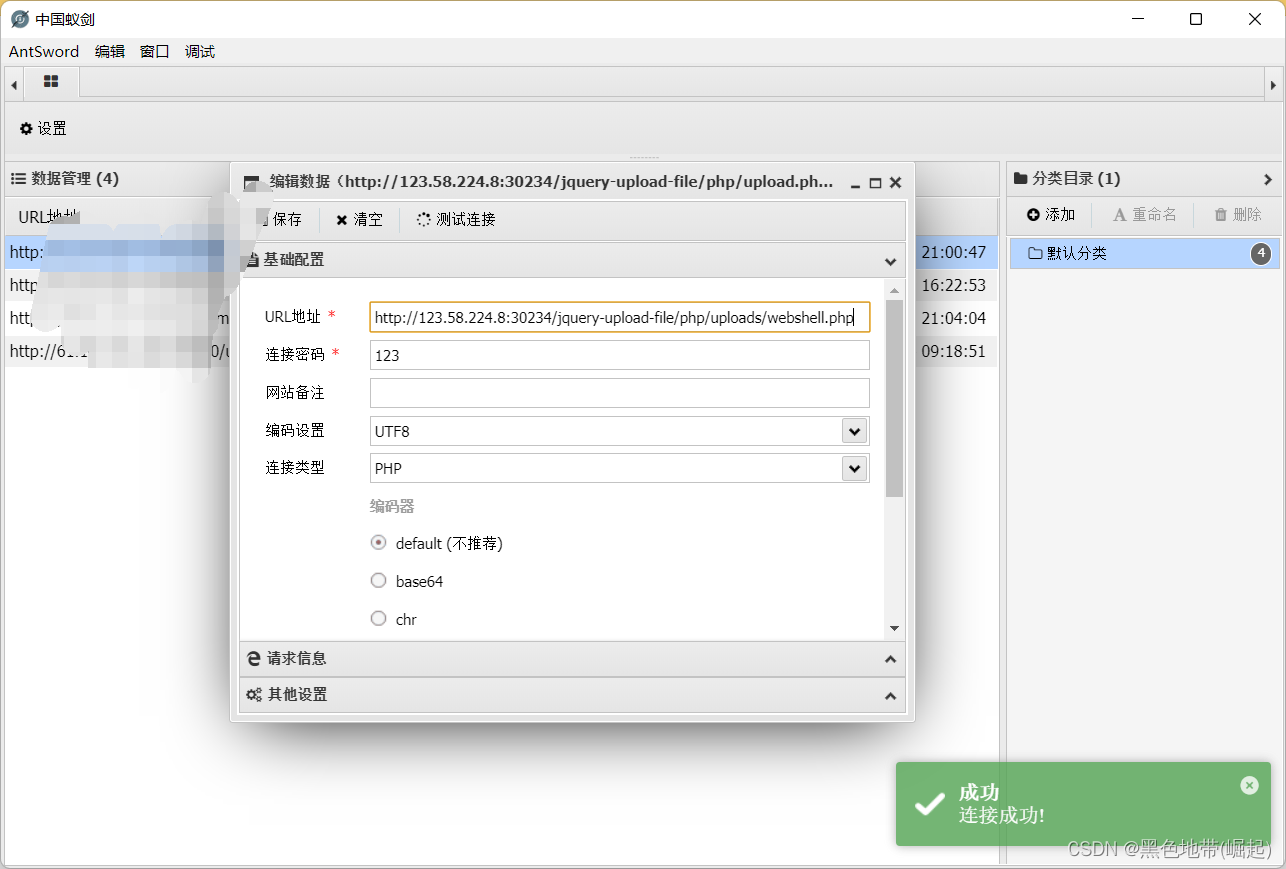
Task: Open the 编码设置 UTF8 dropdown
Action: pyautogui.click(x=855, y=430)
